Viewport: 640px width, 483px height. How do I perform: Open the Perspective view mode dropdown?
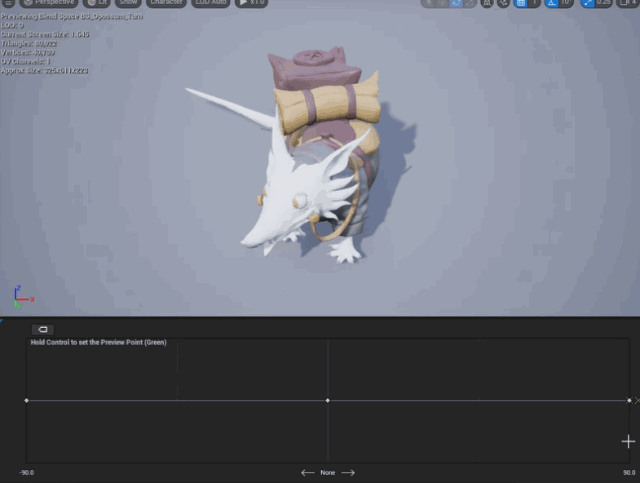pyautogui.click(x=48, y=3)
